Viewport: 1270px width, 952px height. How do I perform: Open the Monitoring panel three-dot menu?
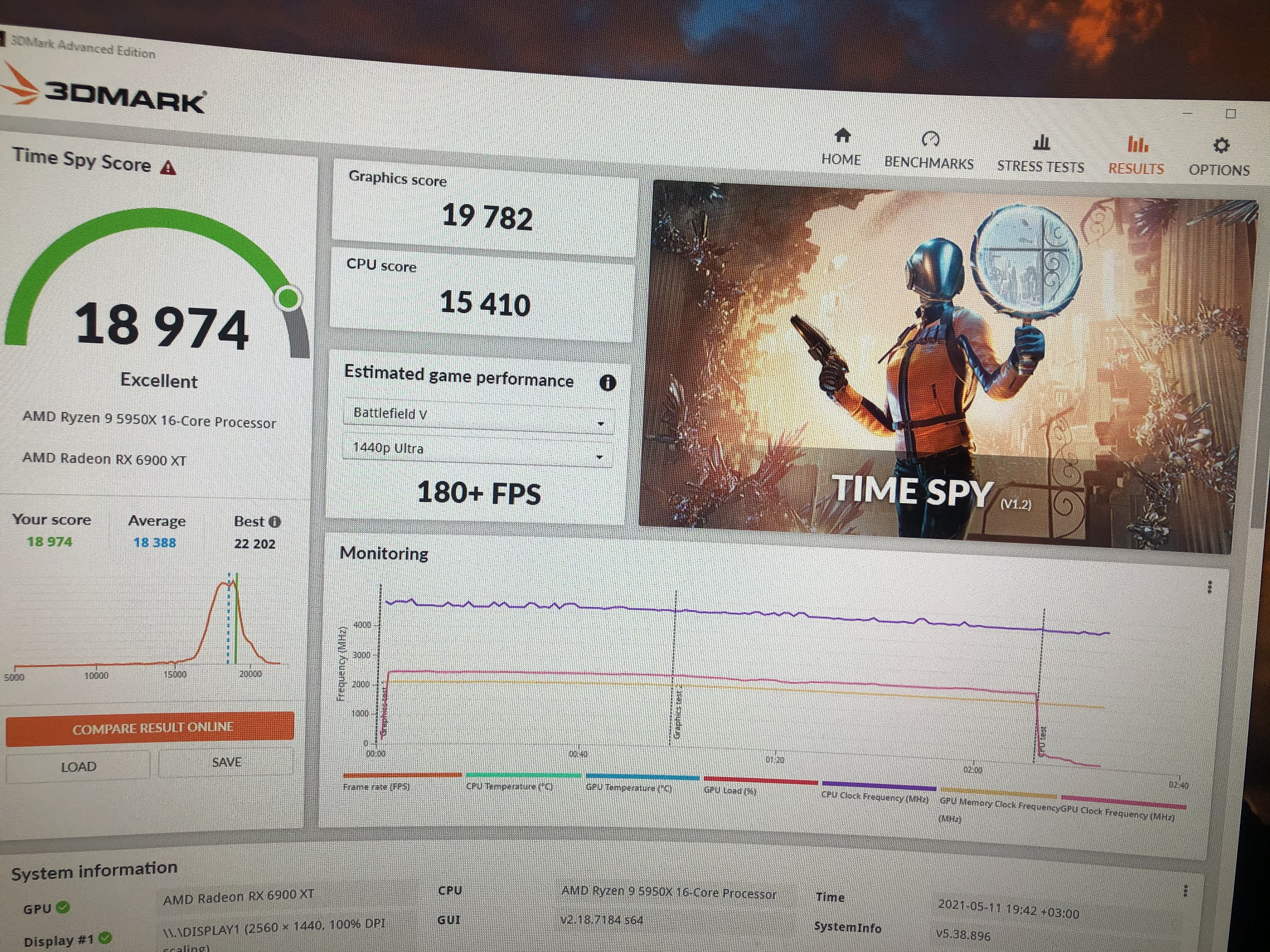(x=1209, y=587)
